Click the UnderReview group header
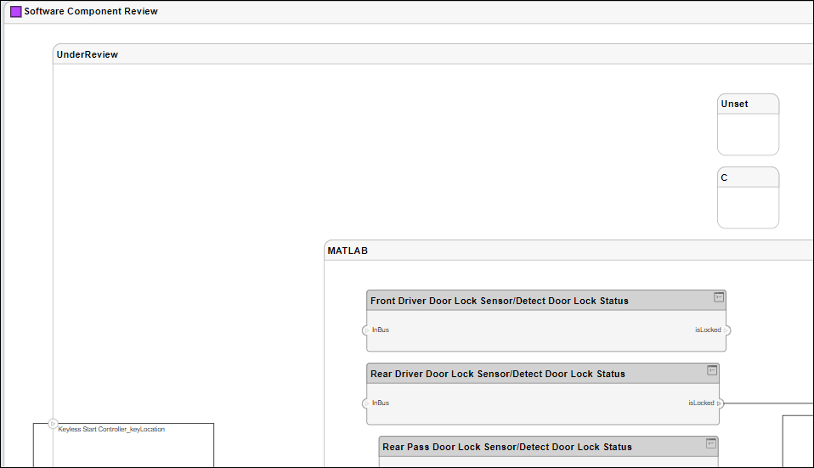 (x=433, y=54)
